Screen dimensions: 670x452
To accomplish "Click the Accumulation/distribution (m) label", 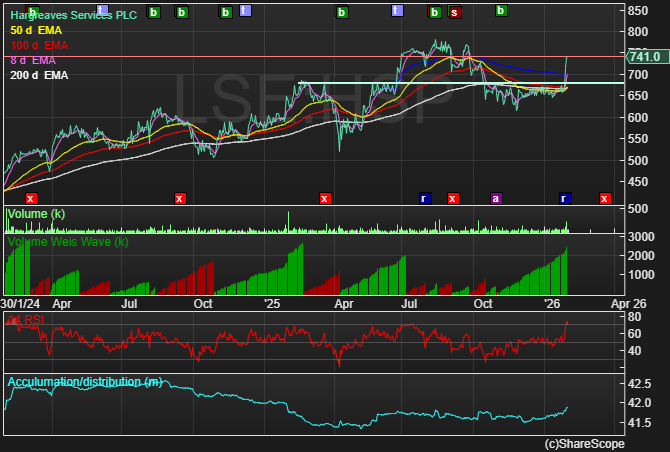I will tap(85, 381).
